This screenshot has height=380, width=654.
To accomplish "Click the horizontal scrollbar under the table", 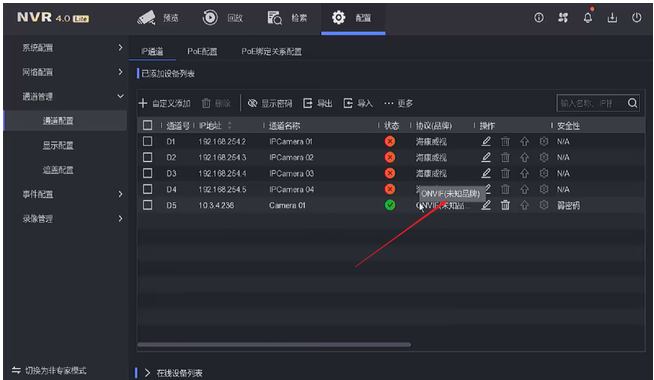I will (274, 345).
